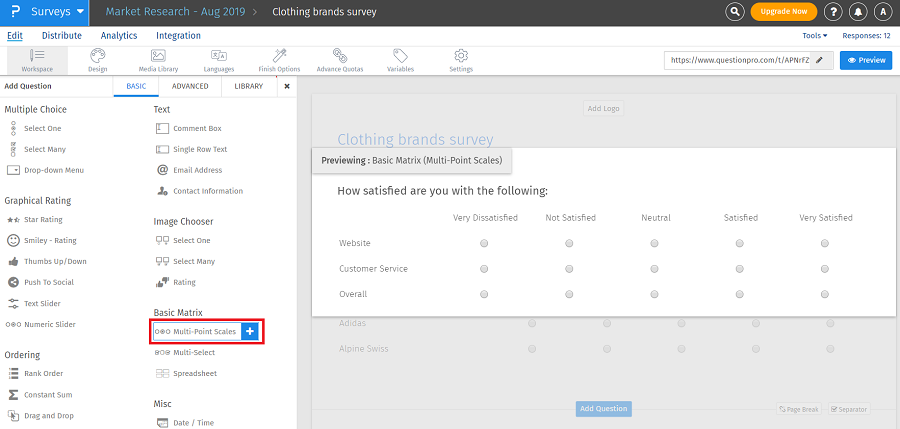Open the Media Library icon
Screen dimensions: 900x429
(x=158, y=60)
